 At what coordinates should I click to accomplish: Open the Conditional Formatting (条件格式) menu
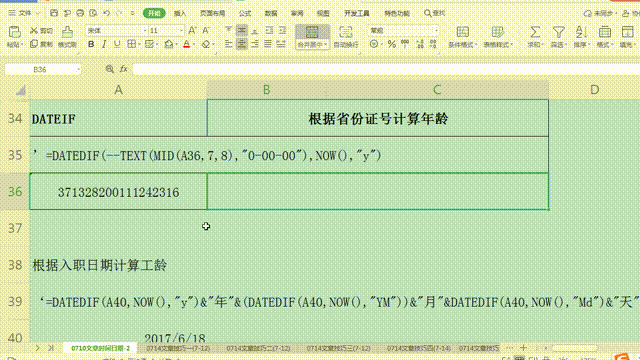pos(462,37)
